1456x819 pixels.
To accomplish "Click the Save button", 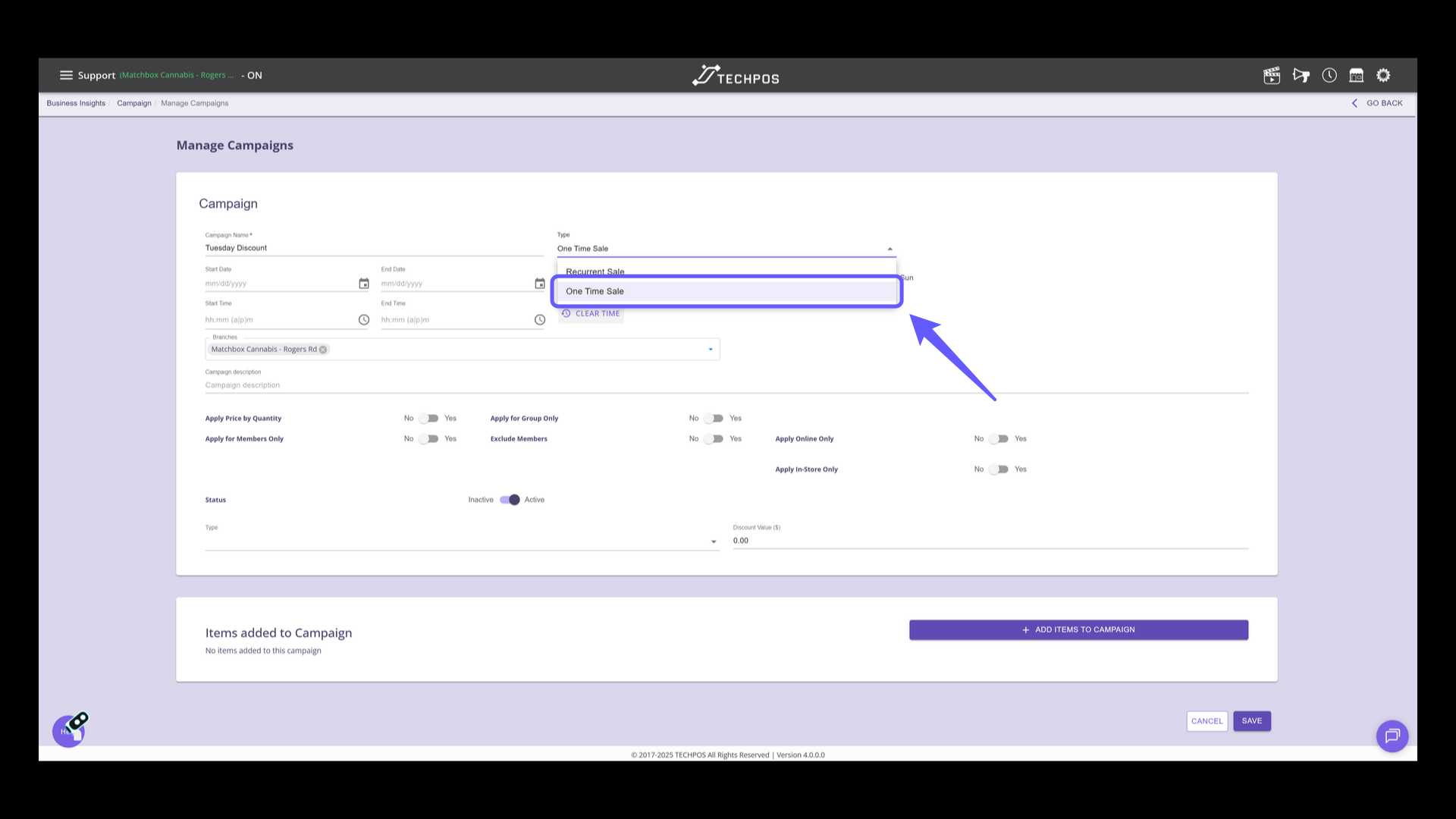I will pyautogui.click(x=1251, y=721).
